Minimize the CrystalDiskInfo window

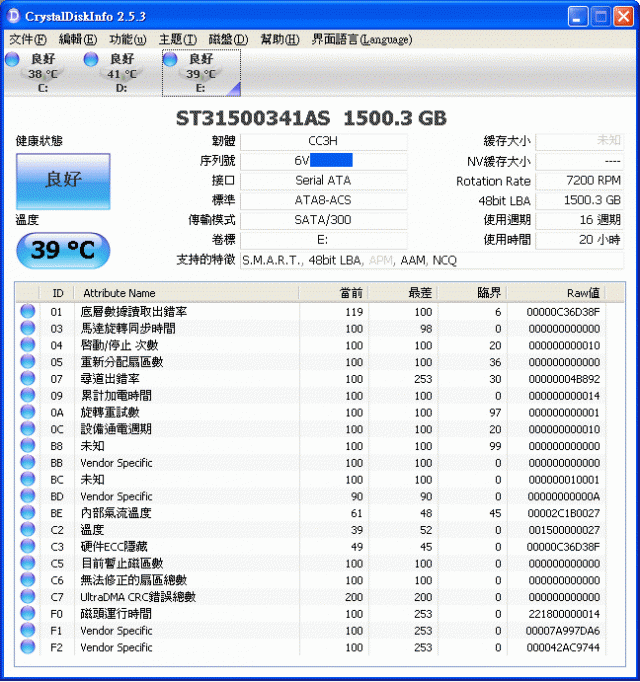click(578, 17)
